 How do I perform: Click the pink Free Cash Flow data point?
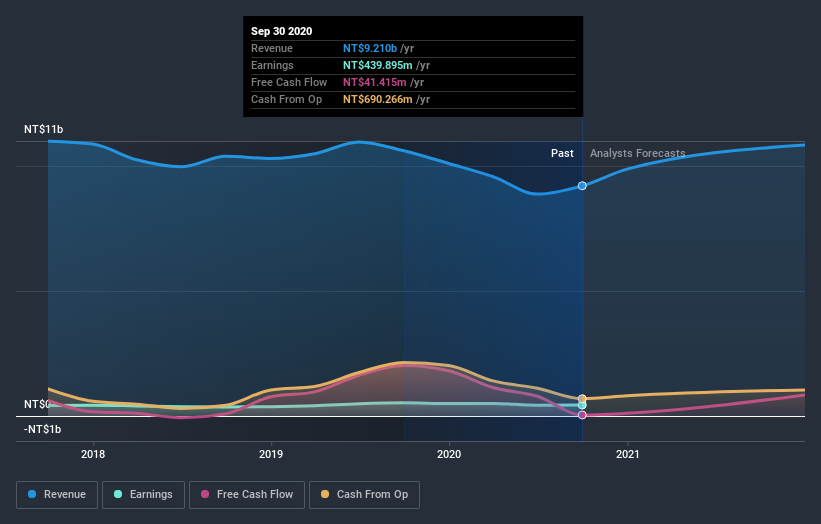click(582, 415)
